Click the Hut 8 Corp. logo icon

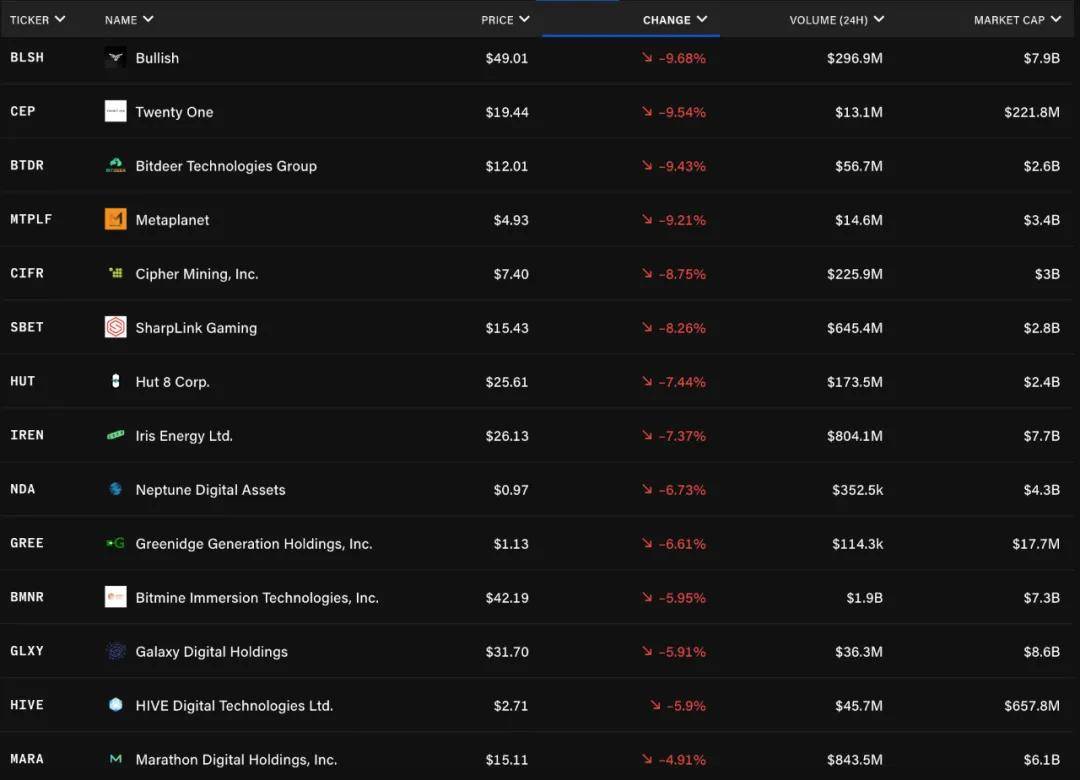pyautogui.click(x=115, y=382)
